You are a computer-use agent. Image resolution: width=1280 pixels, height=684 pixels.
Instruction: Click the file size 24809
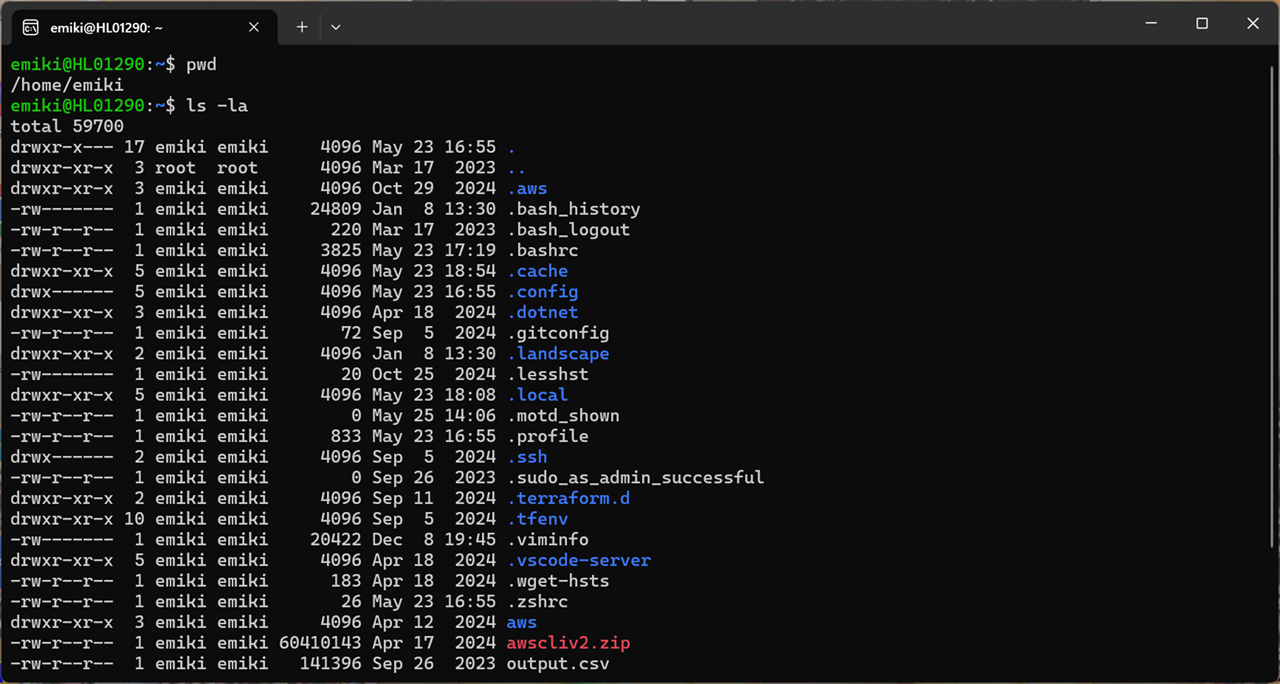pyautogui.click(x=336, y=210)
